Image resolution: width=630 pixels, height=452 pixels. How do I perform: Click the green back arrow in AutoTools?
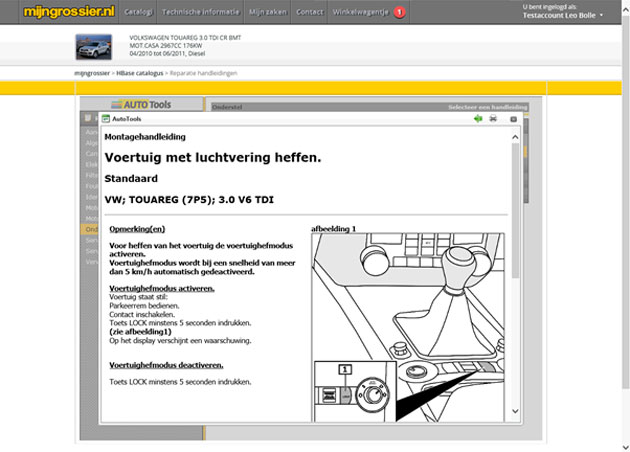pos(478,119)
